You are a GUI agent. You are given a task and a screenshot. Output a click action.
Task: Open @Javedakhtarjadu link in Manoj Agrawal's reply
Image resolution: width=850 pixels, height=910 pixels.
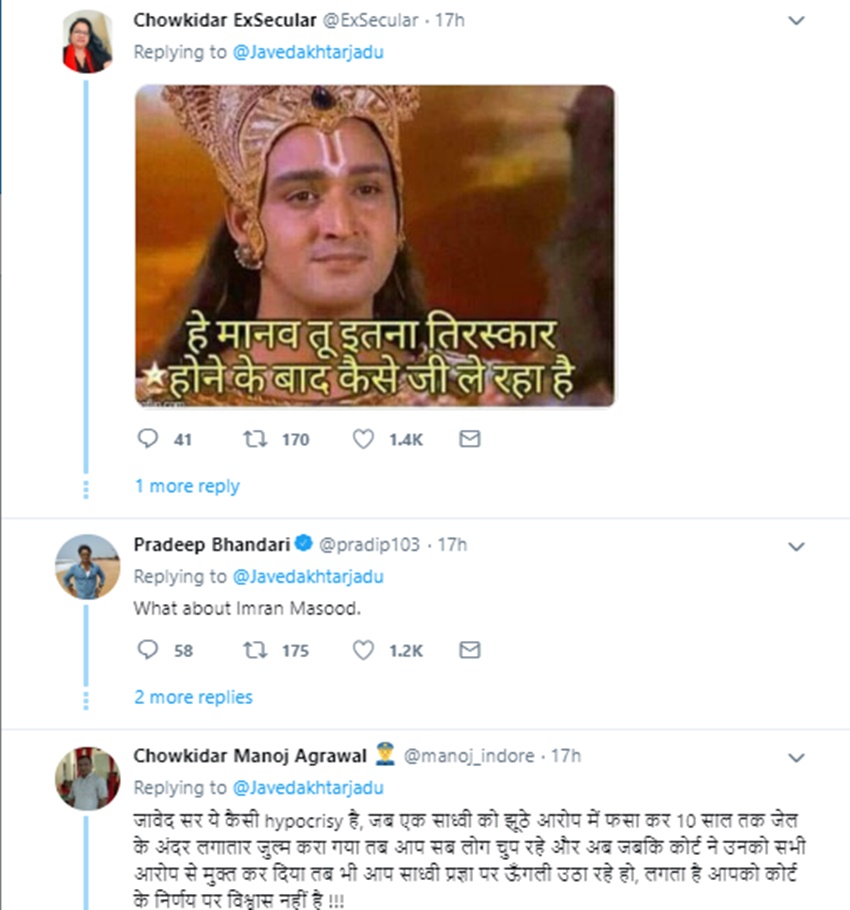[x=308, y=787]
